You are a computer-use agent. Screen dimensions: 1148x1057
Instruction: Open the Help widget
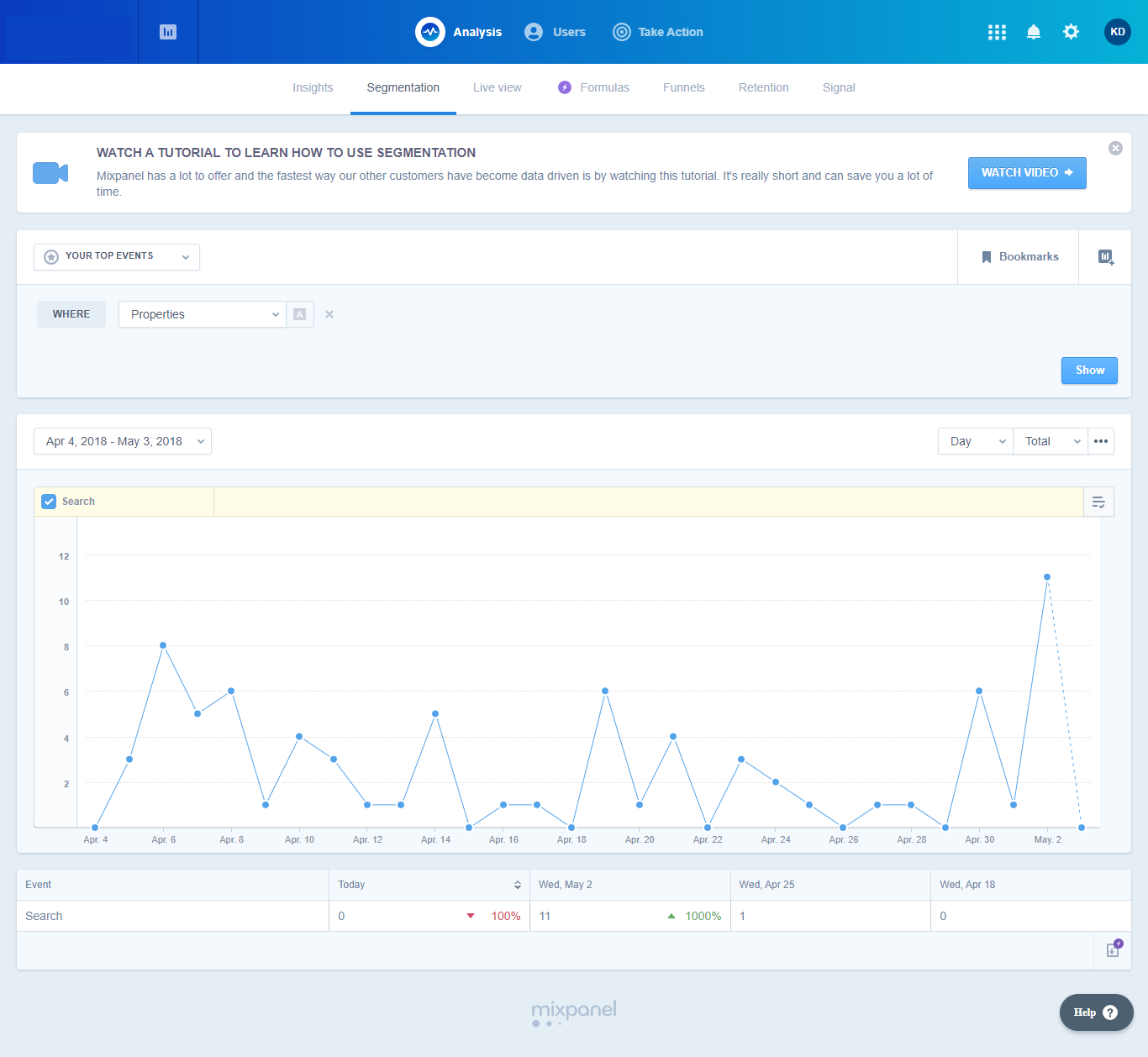click(1097, 1012)
